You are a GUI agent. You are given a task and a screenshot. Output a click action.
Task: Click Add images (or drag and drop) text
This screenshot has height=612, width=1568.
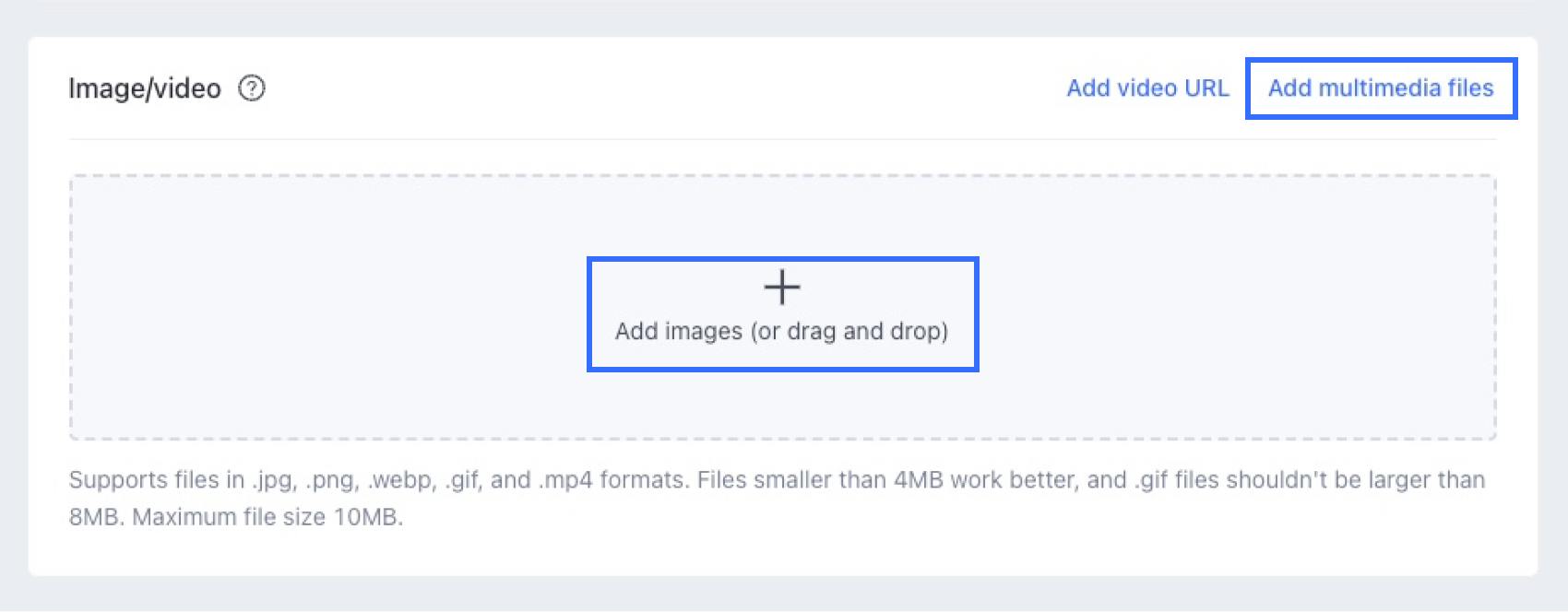click(x=782, y=331)
